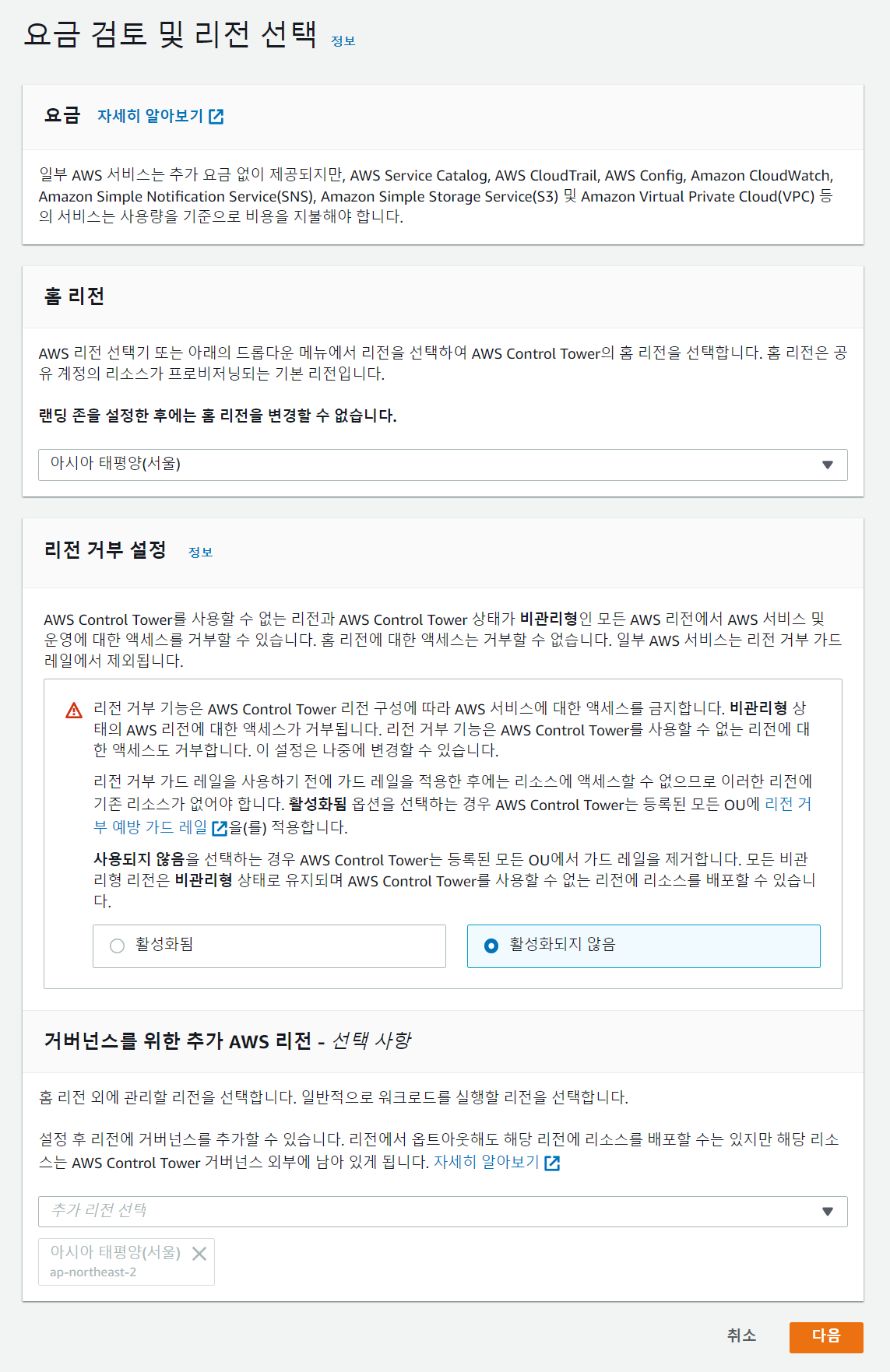Select the 활성화되지 않음 radio option
The height and width of the screenshot is (1372, 890).
click(491, 946)
